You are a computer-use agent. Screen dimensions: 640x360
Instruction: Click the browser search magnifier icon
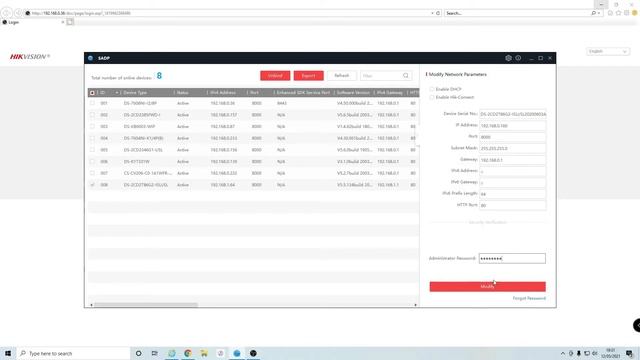(593, 13)
